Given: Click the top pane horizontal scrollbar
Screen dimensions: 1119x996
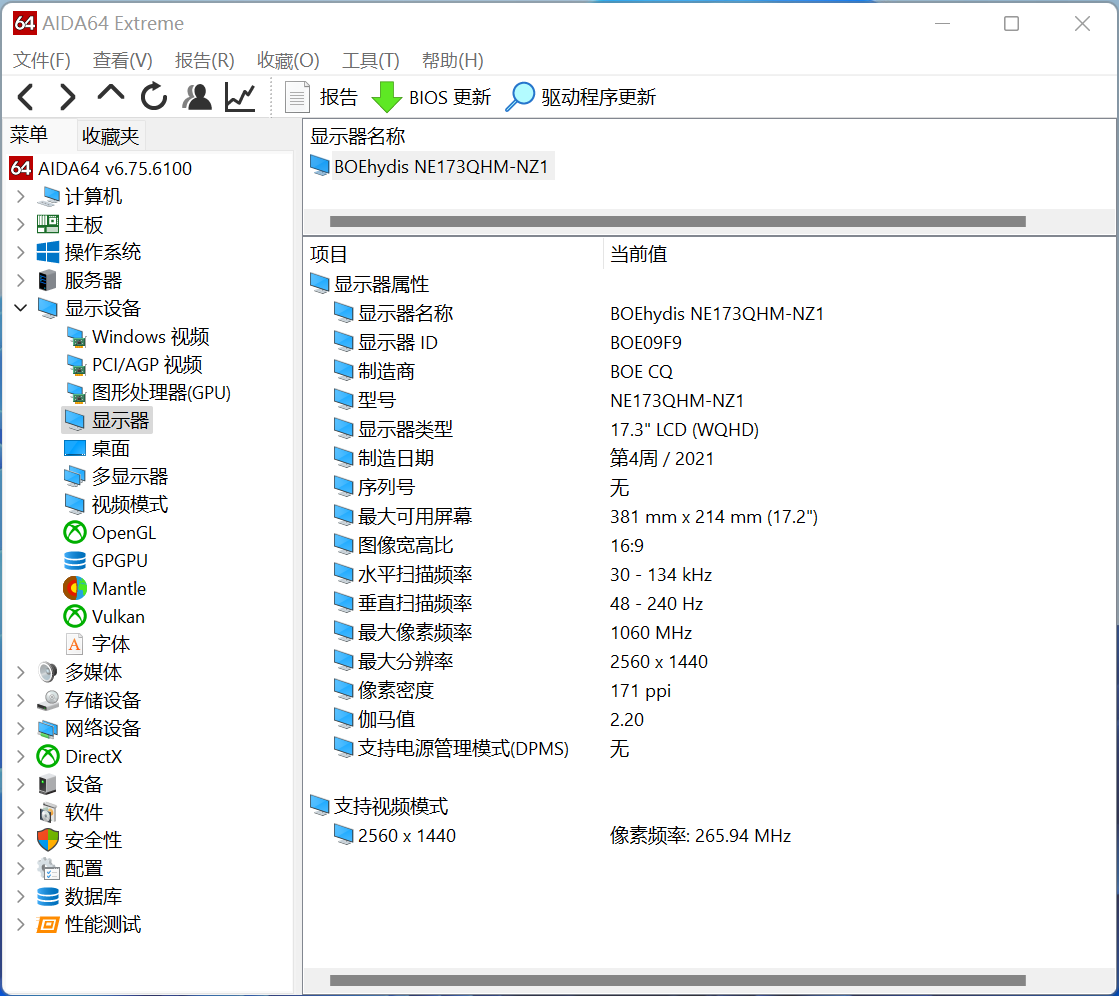Looking at the screenshot, I should point(678,221).
